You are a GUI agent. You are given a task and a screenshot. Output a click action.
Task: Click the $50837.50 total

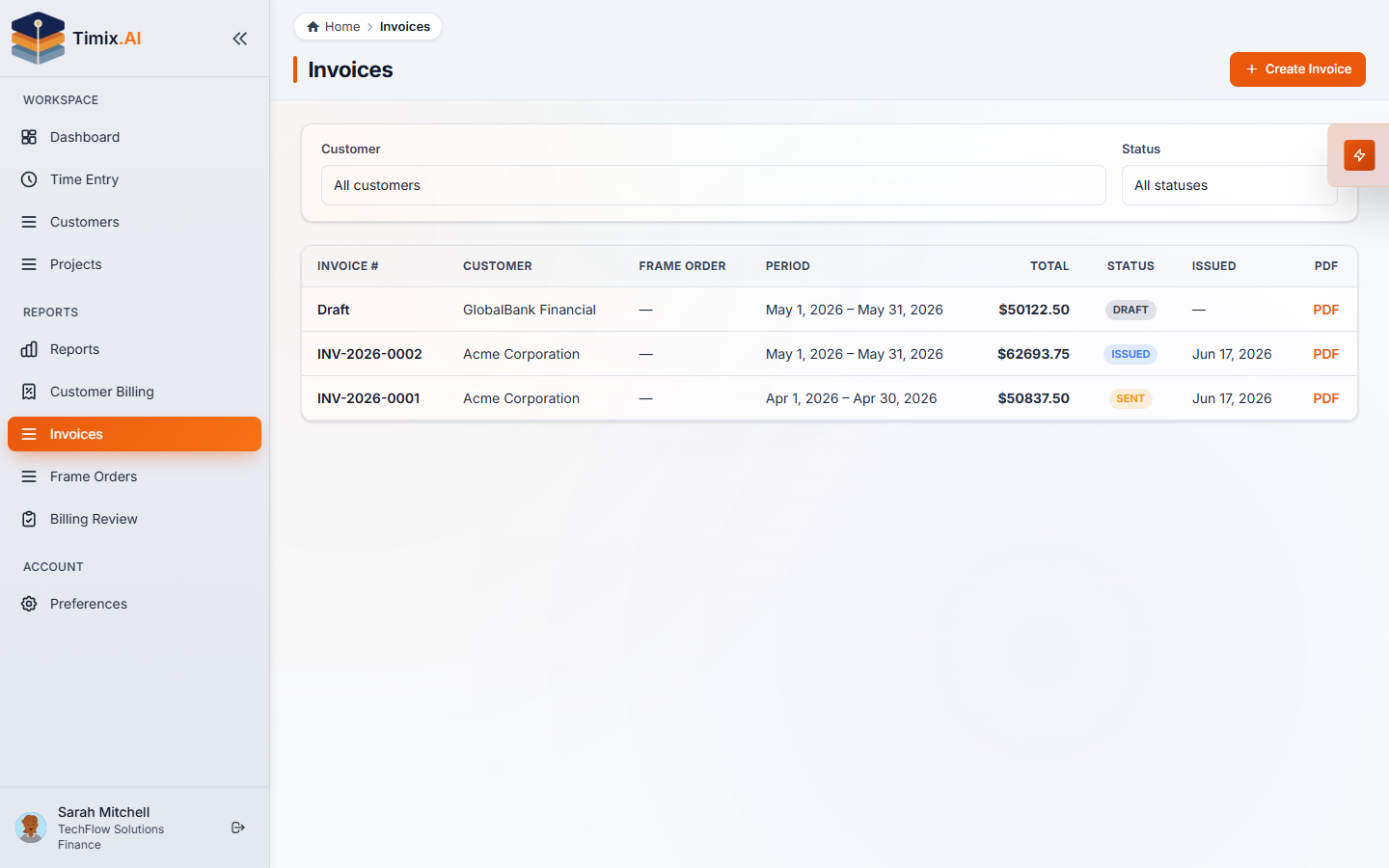(x=1033, y=398)
